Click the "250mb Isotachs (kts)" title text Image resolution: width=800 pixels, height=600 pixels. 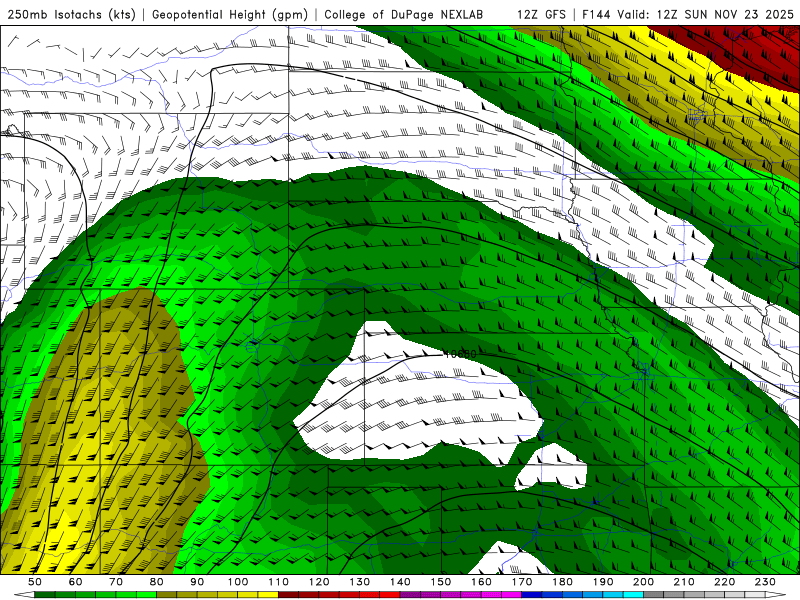pos(71,14)
